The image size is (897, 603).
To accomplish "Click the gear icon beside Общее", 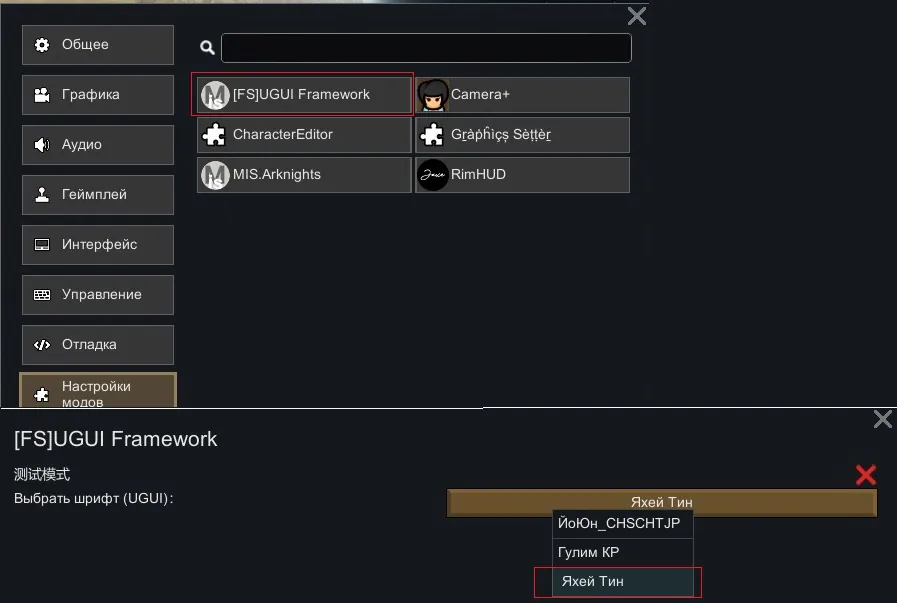I will click(42, 45).
